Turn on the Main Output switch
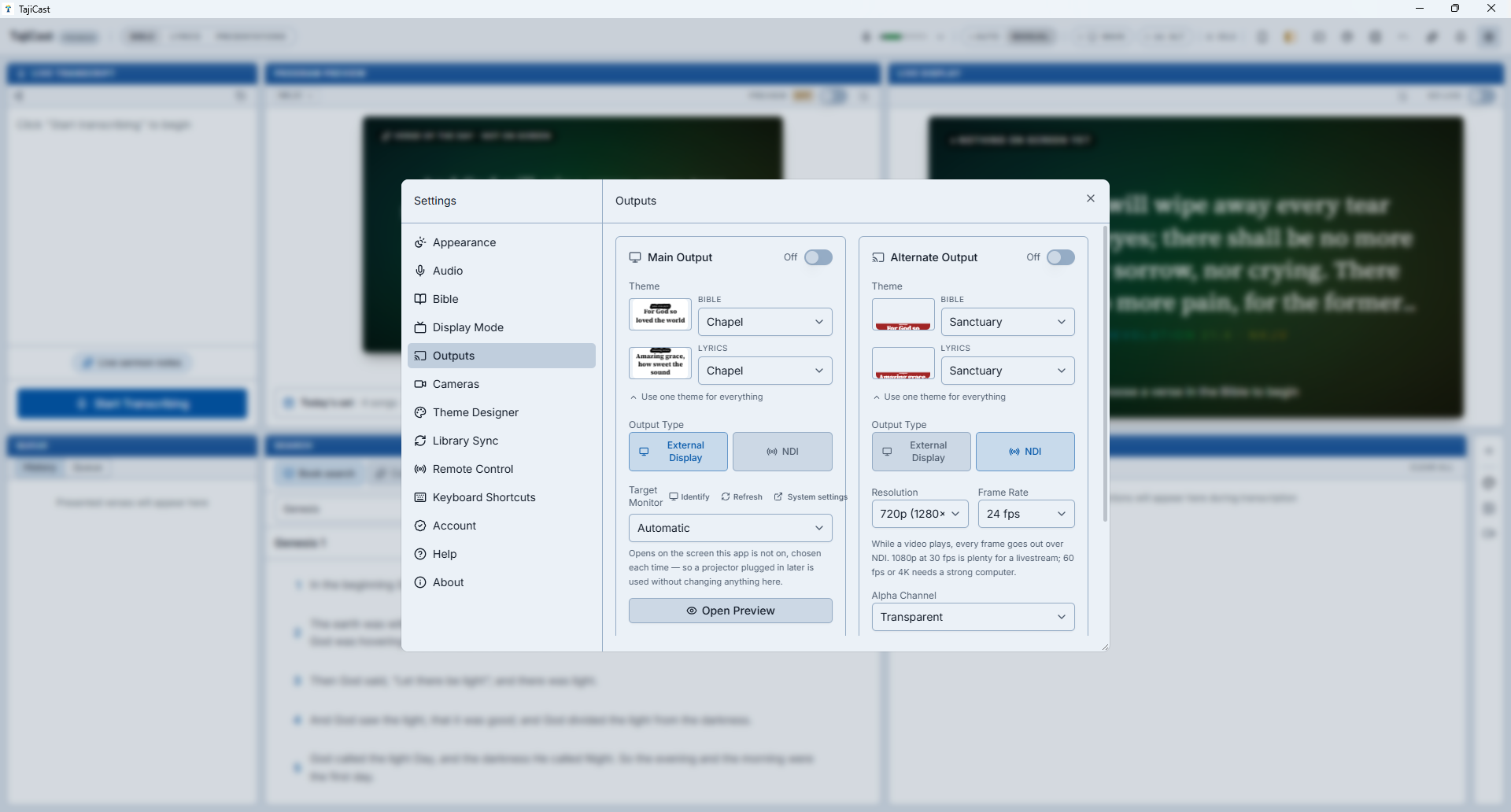This screenshot has width=1511, height=812. (x=818, y=257)
